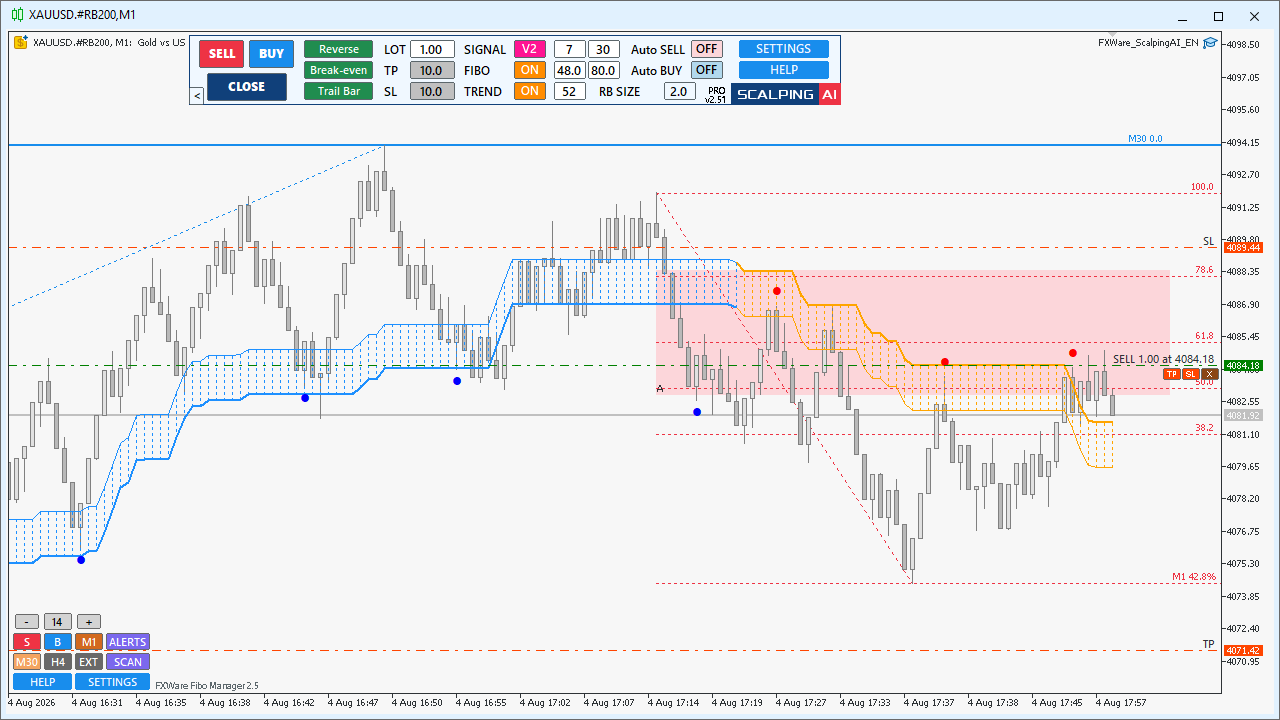Edit the TP value field 10.0
Screen dimensions: 1280x720
432,70
